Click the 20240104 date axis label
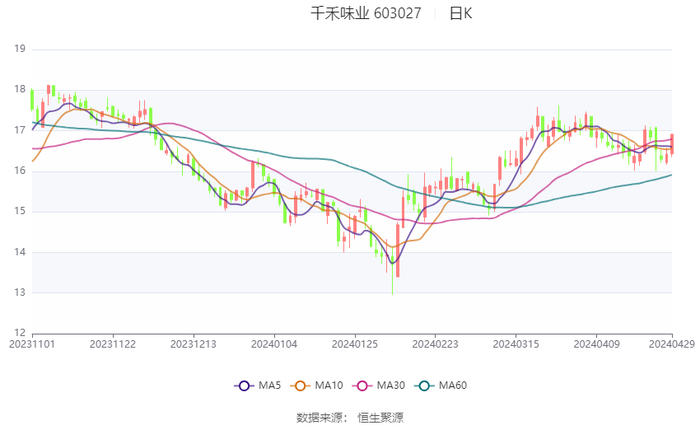 (x=274, y=344)
